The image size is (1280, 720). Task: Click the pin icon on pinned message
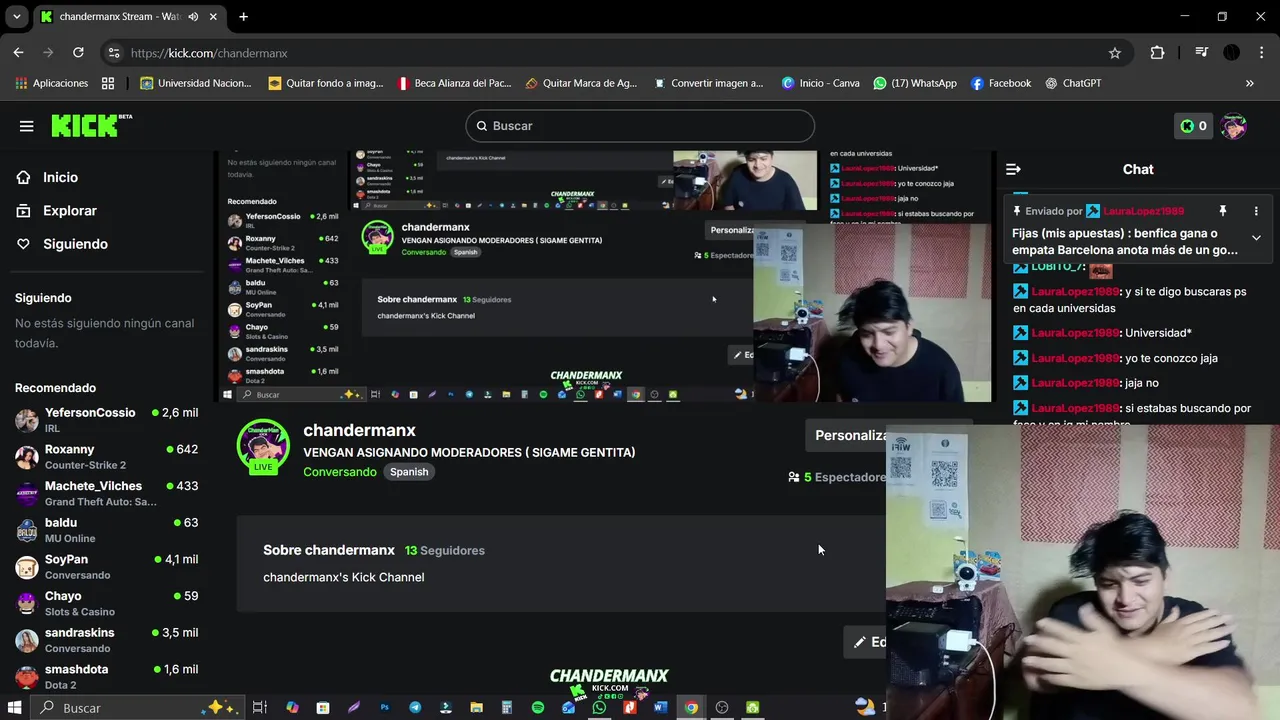pos(1222,211)
